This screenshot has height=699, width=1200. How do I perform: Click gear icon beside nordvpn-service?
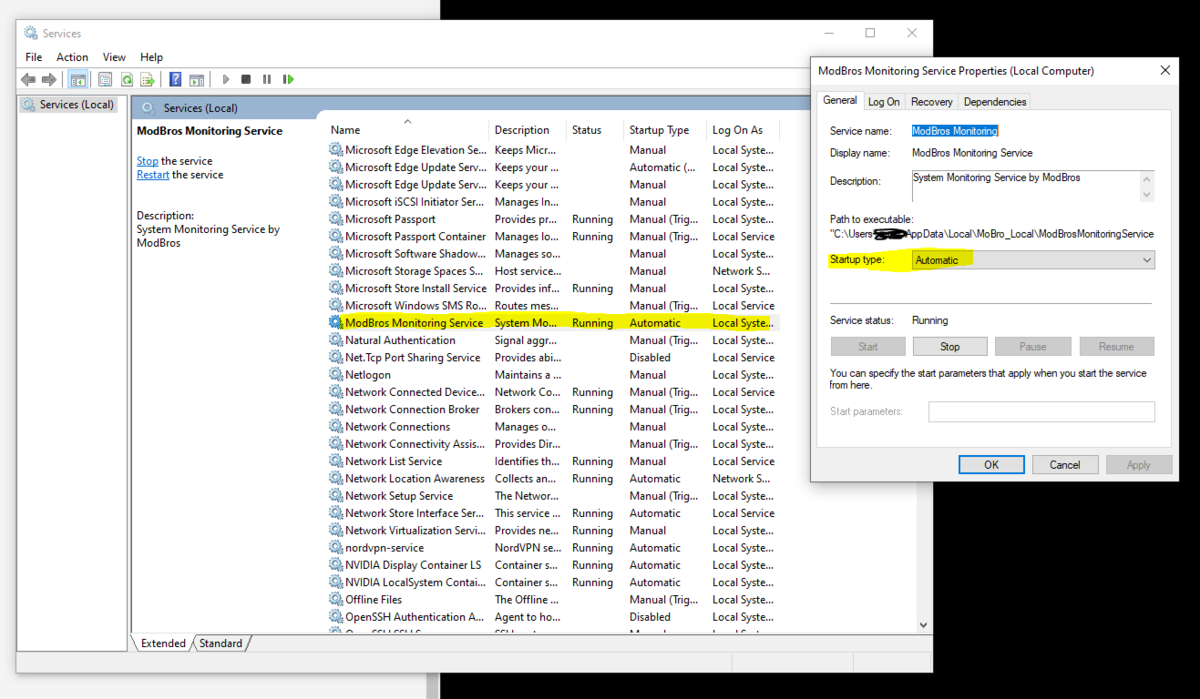pos(336,548)
